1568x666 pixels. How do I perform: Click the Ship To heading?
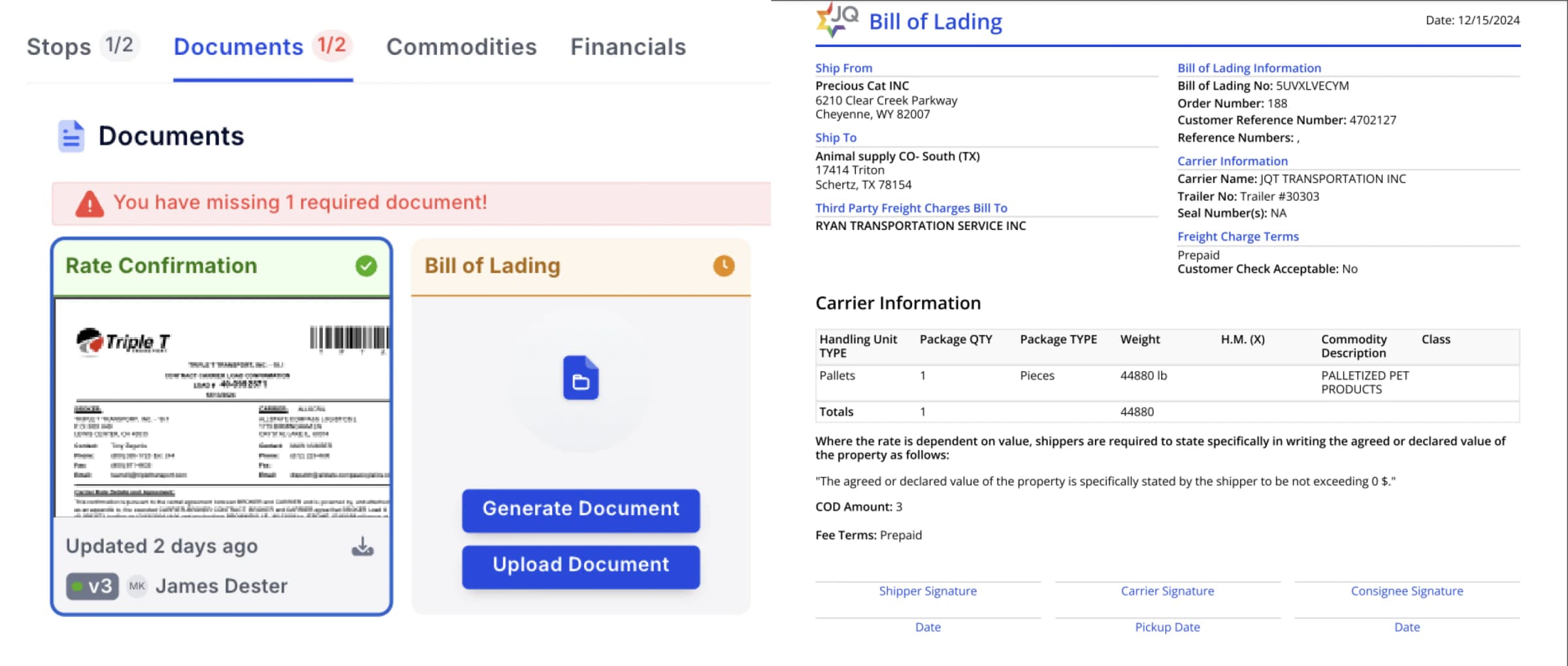click(836, 138)
